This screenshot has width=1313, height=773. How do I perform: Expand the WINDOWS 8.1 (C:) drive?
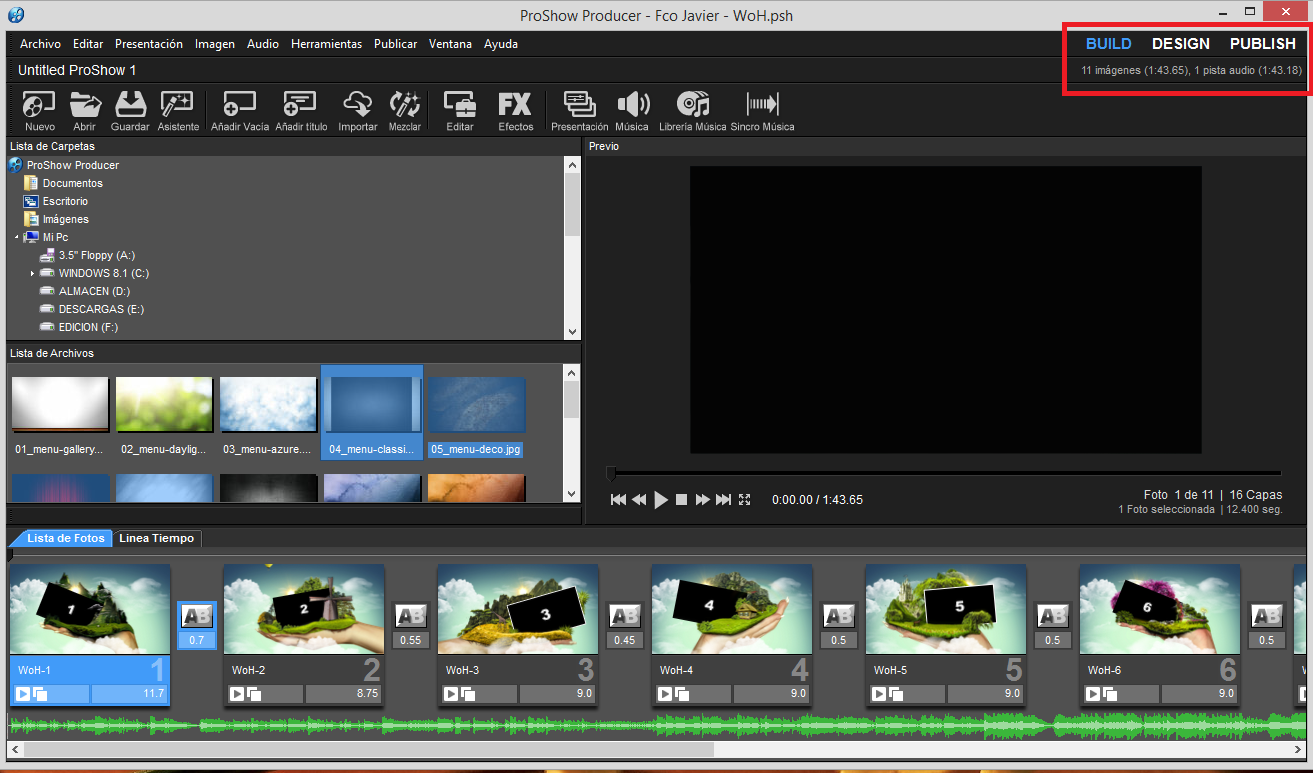(33, 273)
